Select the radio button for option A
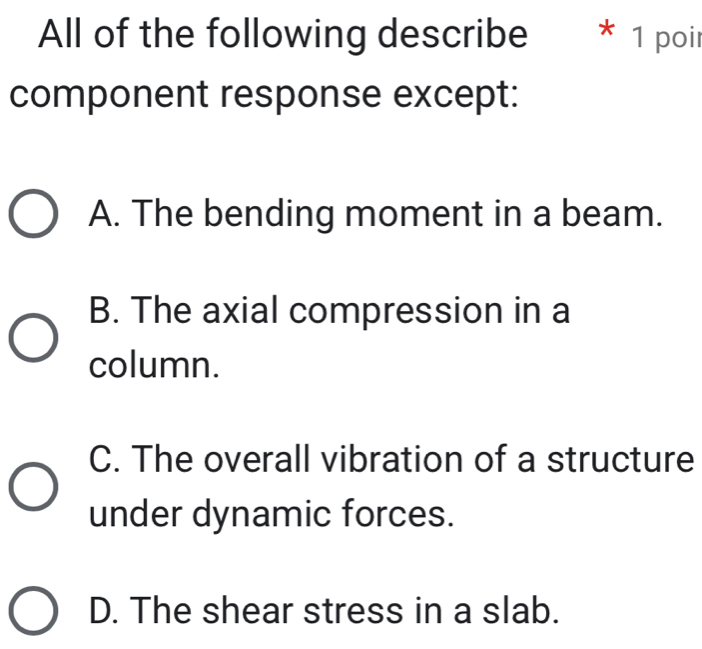This screenshot has width=702, height=649. pos(33,215)
